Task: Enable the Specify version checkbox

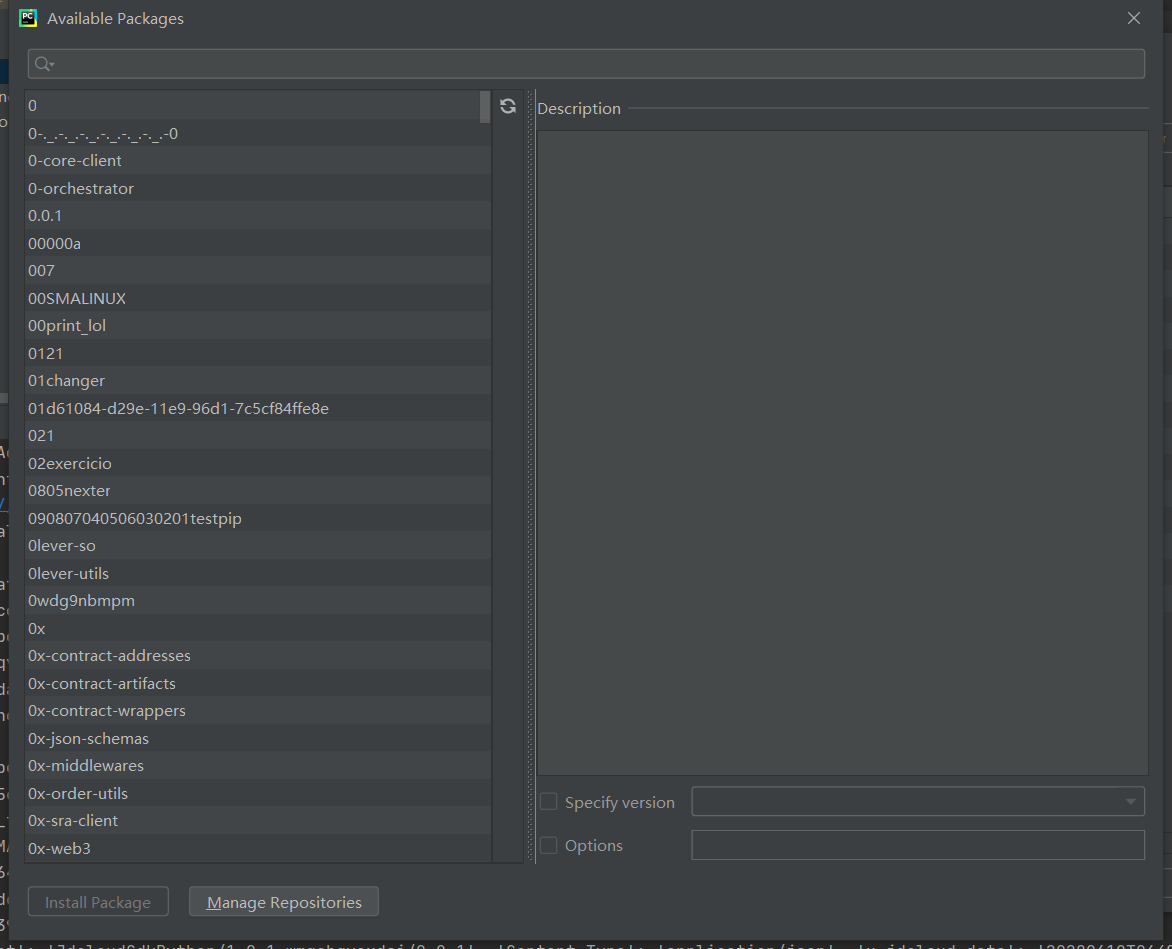Action: click(x=548, y=801)
